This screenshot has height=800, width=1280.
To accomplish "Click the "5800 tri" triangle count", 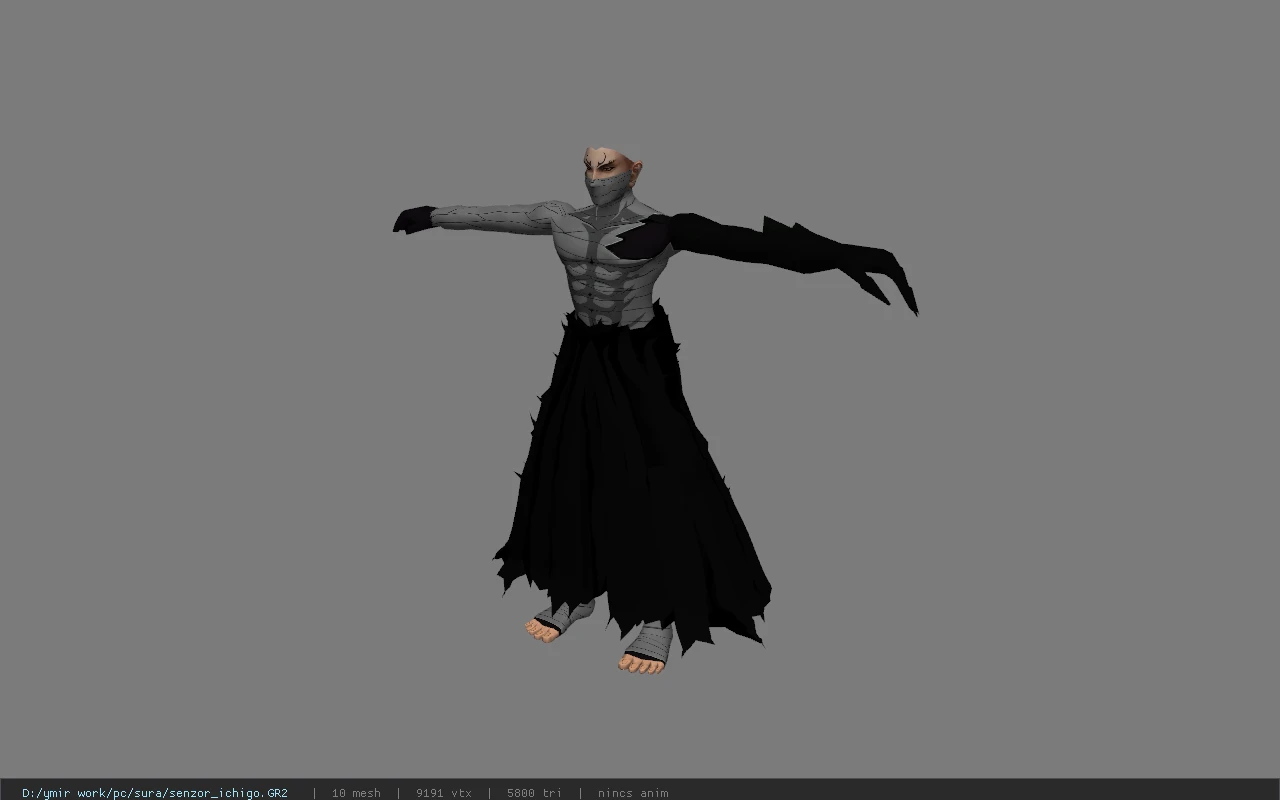I will [x=534, y=793].
